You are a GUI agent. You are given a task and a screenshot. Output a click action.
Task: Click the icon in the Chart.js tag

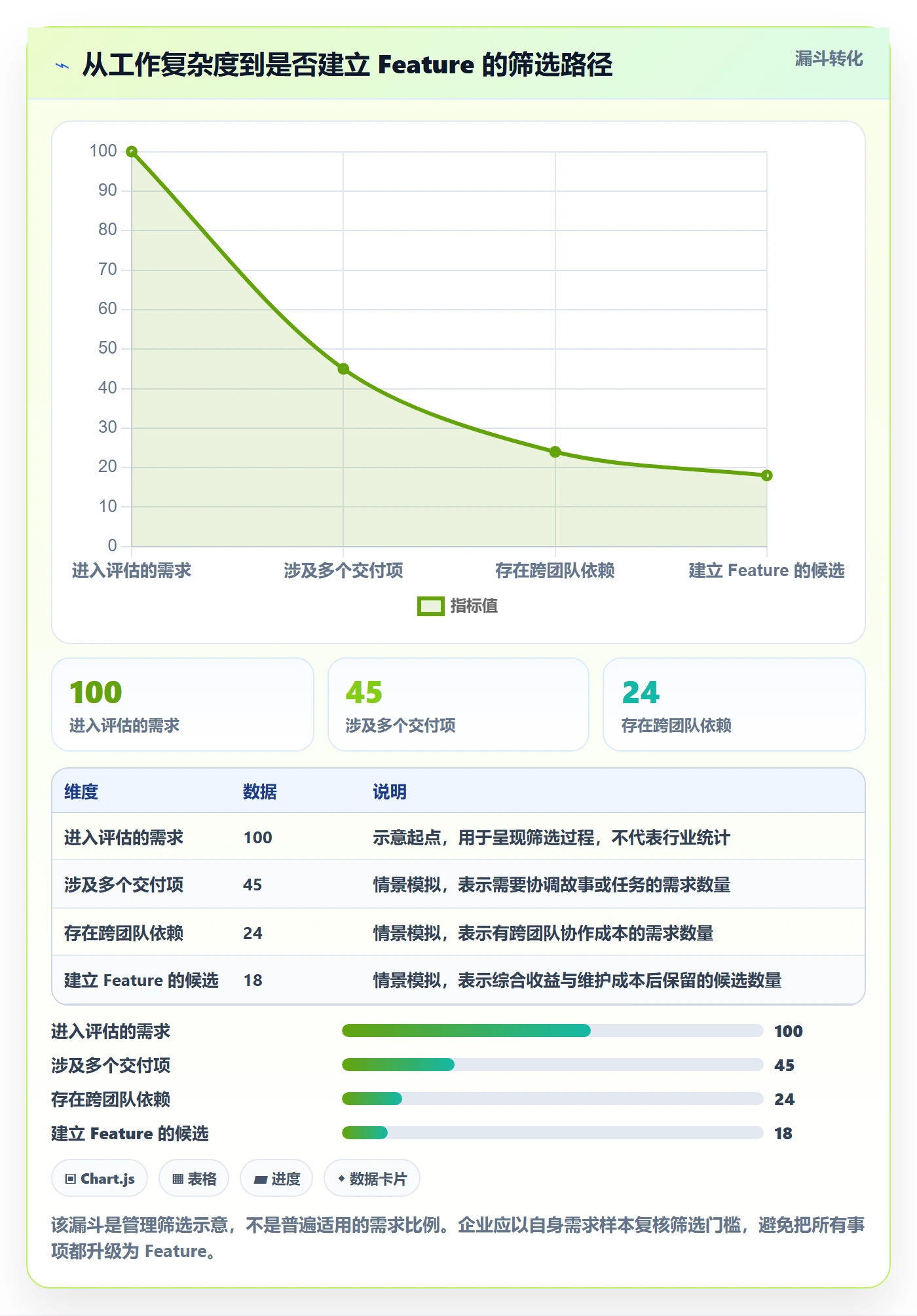(71, 1179)
